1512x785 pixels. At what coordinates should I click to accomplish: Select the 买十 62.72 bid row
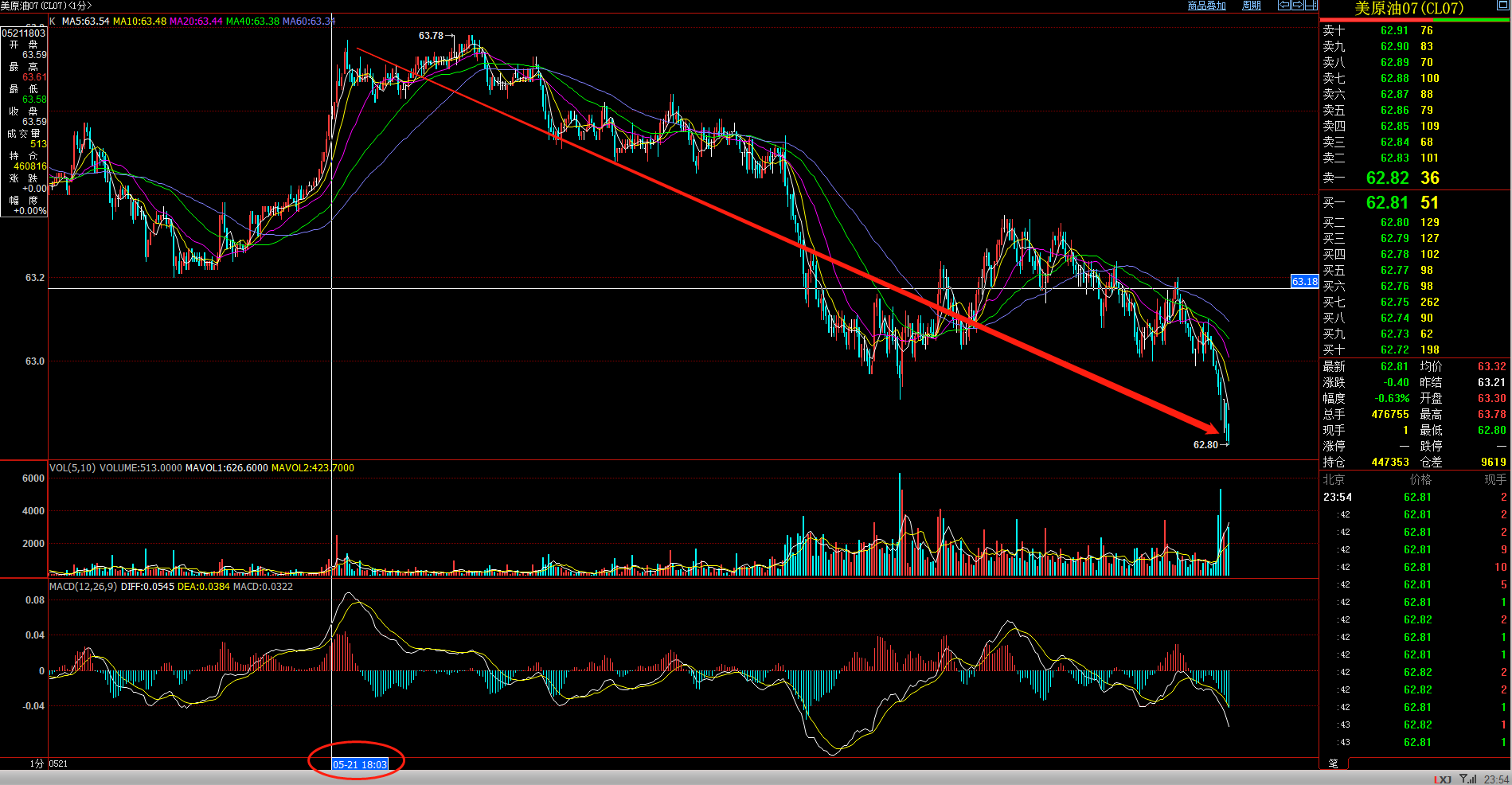point(1415,350)
